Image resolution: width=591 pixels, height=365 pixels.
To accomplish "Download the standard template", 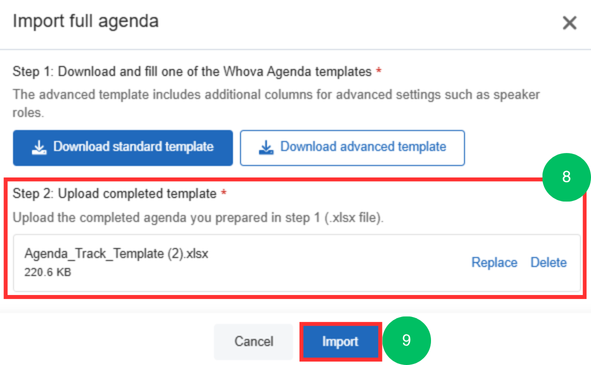I will click(x=123, y=148).
